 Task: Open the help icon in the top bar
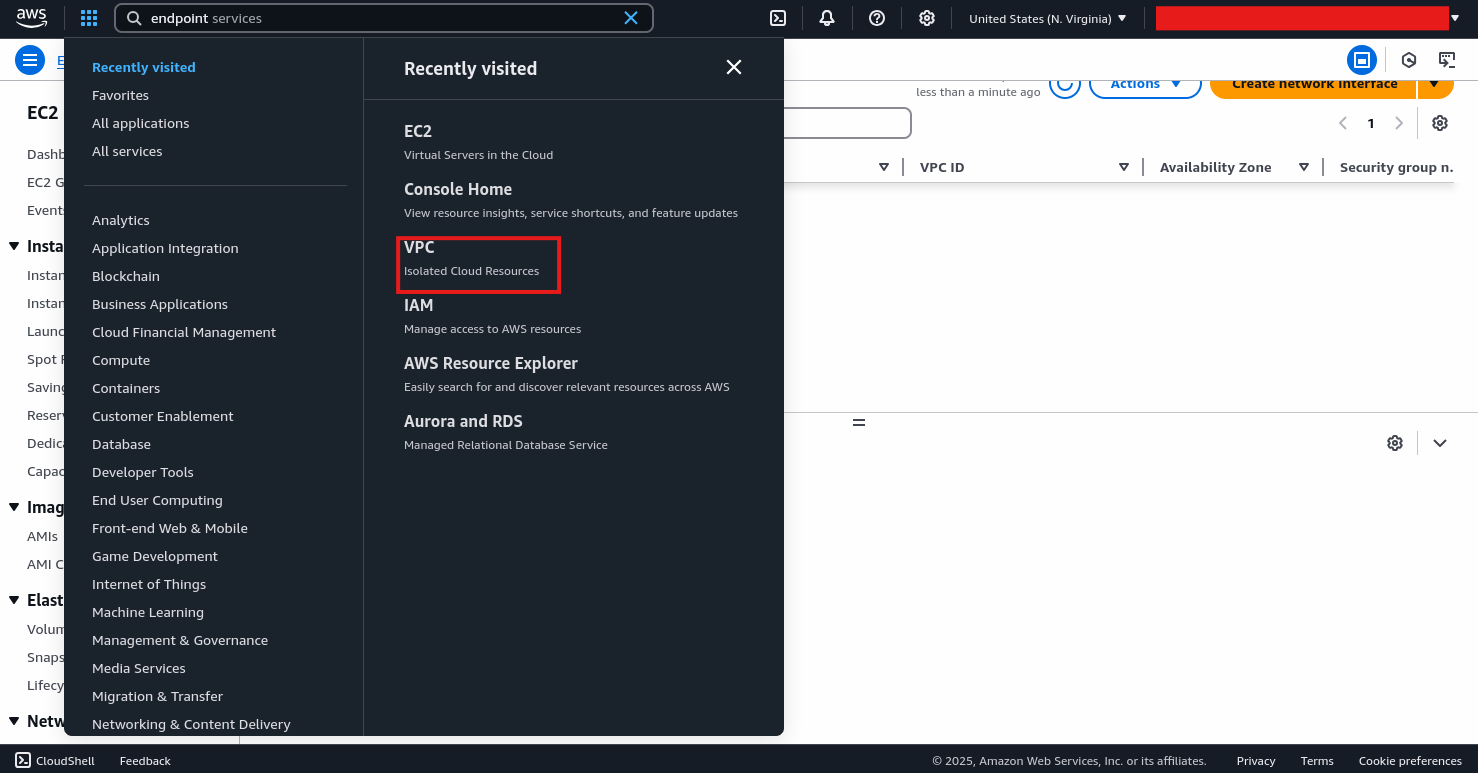tap(877, 17)
